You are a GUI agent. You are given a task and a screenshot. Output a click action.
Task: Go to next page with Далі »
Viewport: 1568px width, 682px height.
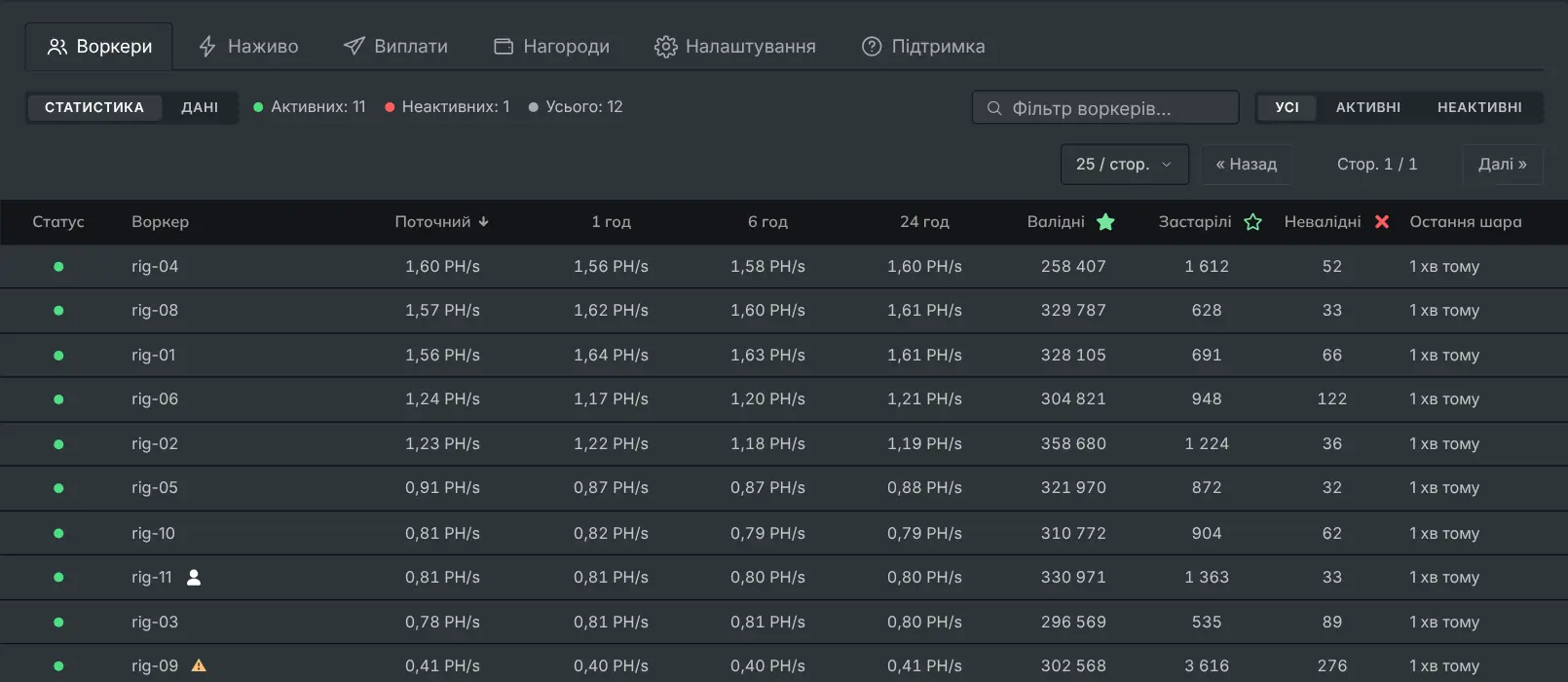[x=1503, y=165]
